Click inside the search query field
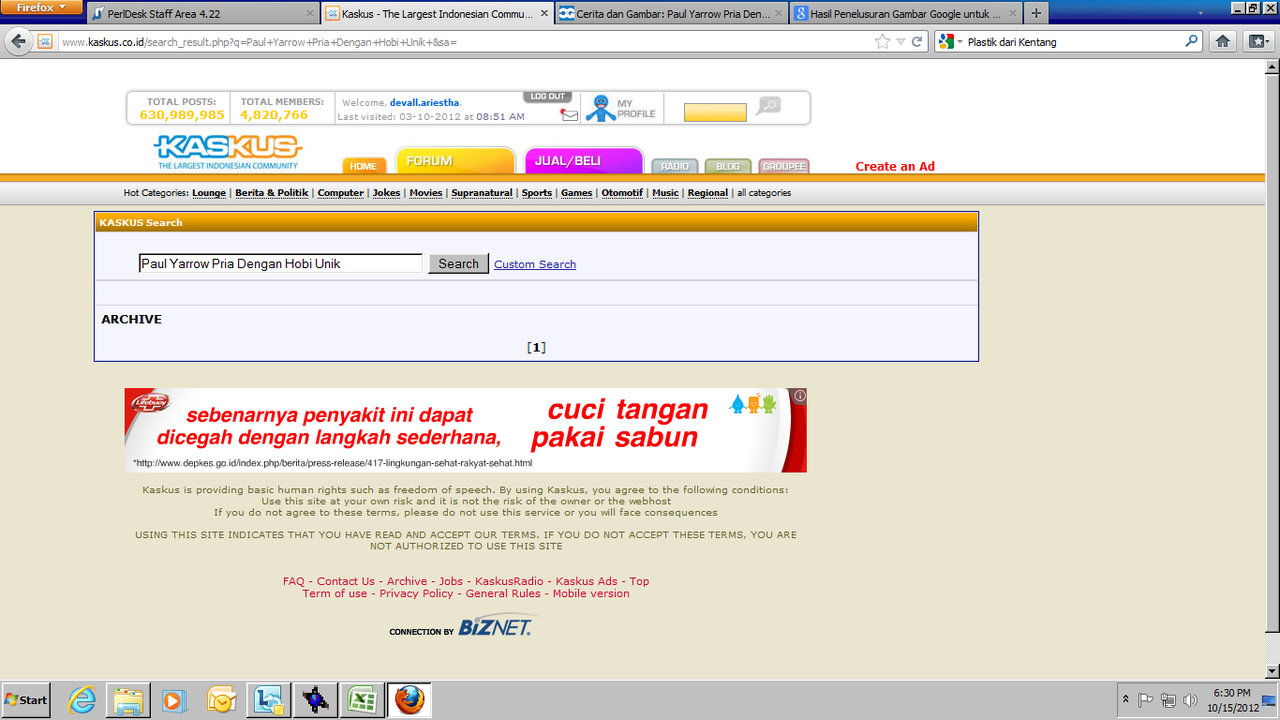Viewport: 1280px width, 720px height. coord(280,263)
